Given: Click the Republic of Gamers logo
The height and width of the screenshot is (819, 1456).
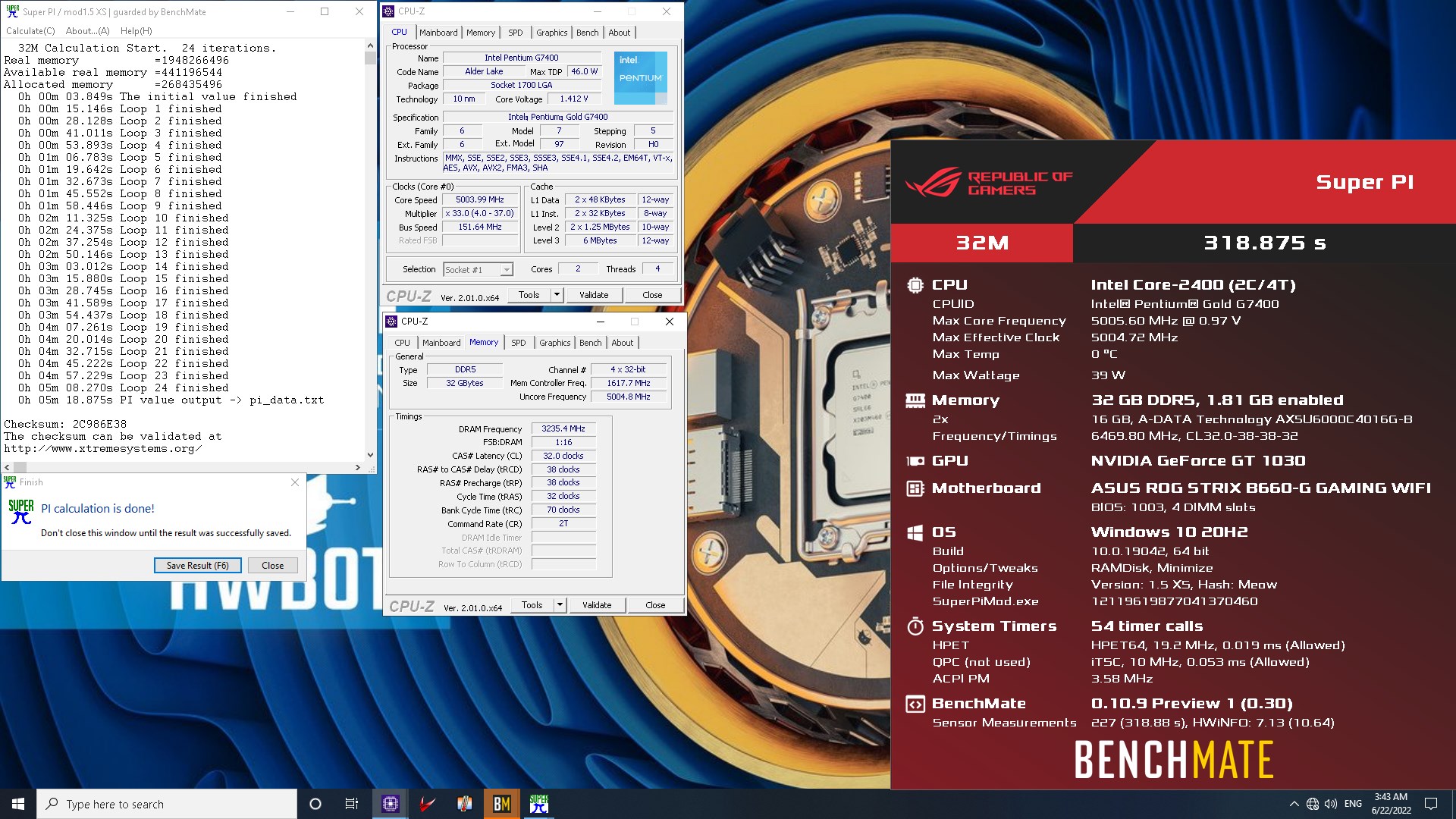Looking at the screenshot, I should [990, 182].
